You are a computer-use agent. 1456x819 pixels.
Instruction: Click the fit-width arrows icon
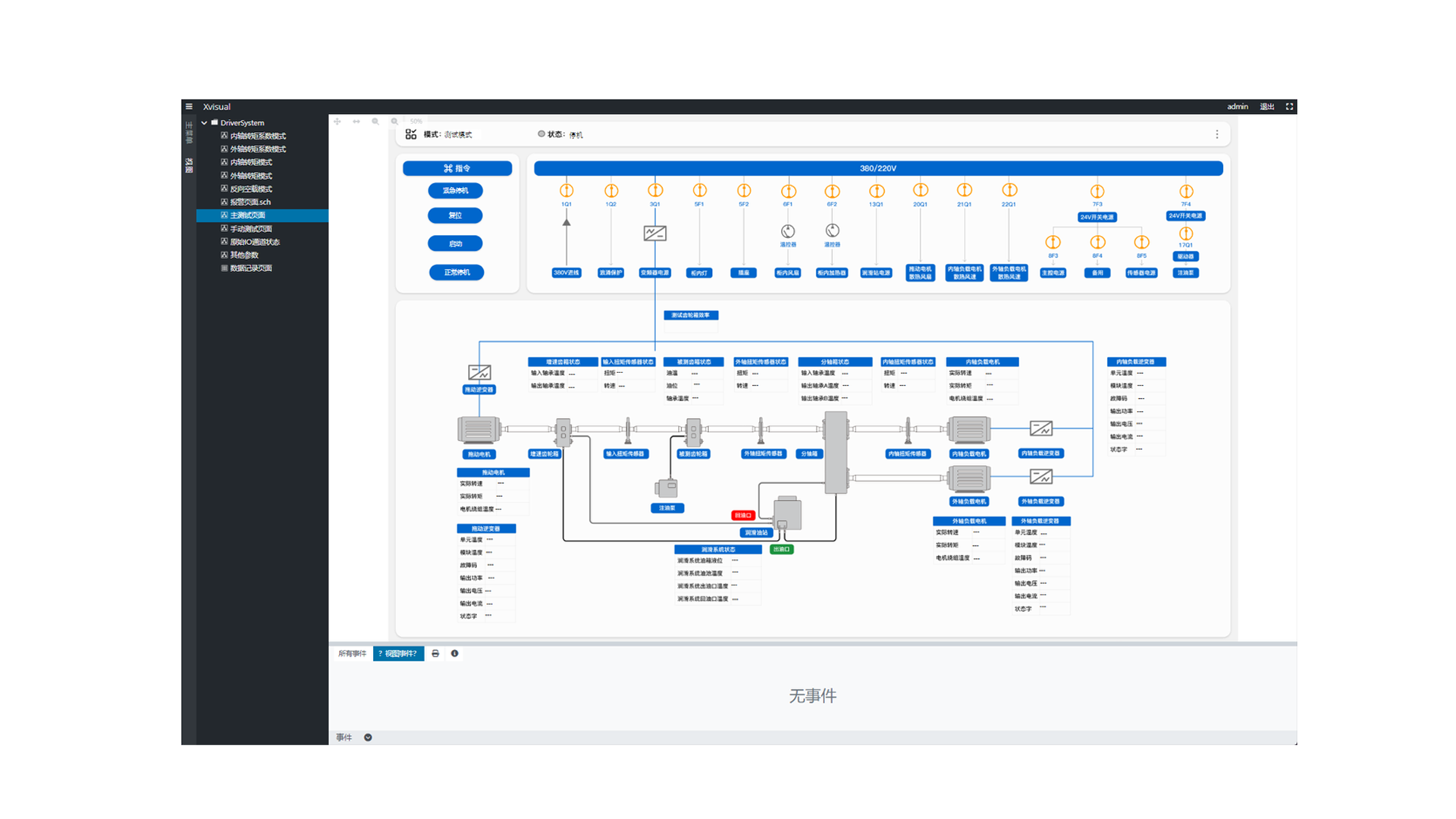click(x=356, y=121)
